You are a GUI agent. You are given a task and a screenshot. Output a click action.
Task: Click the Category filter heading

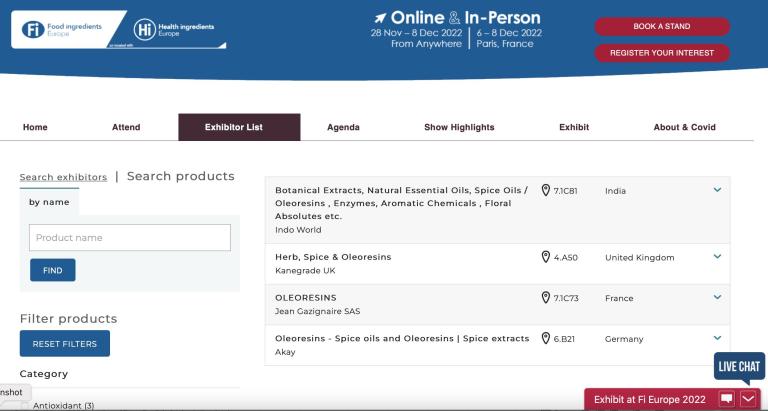[44, 374]
